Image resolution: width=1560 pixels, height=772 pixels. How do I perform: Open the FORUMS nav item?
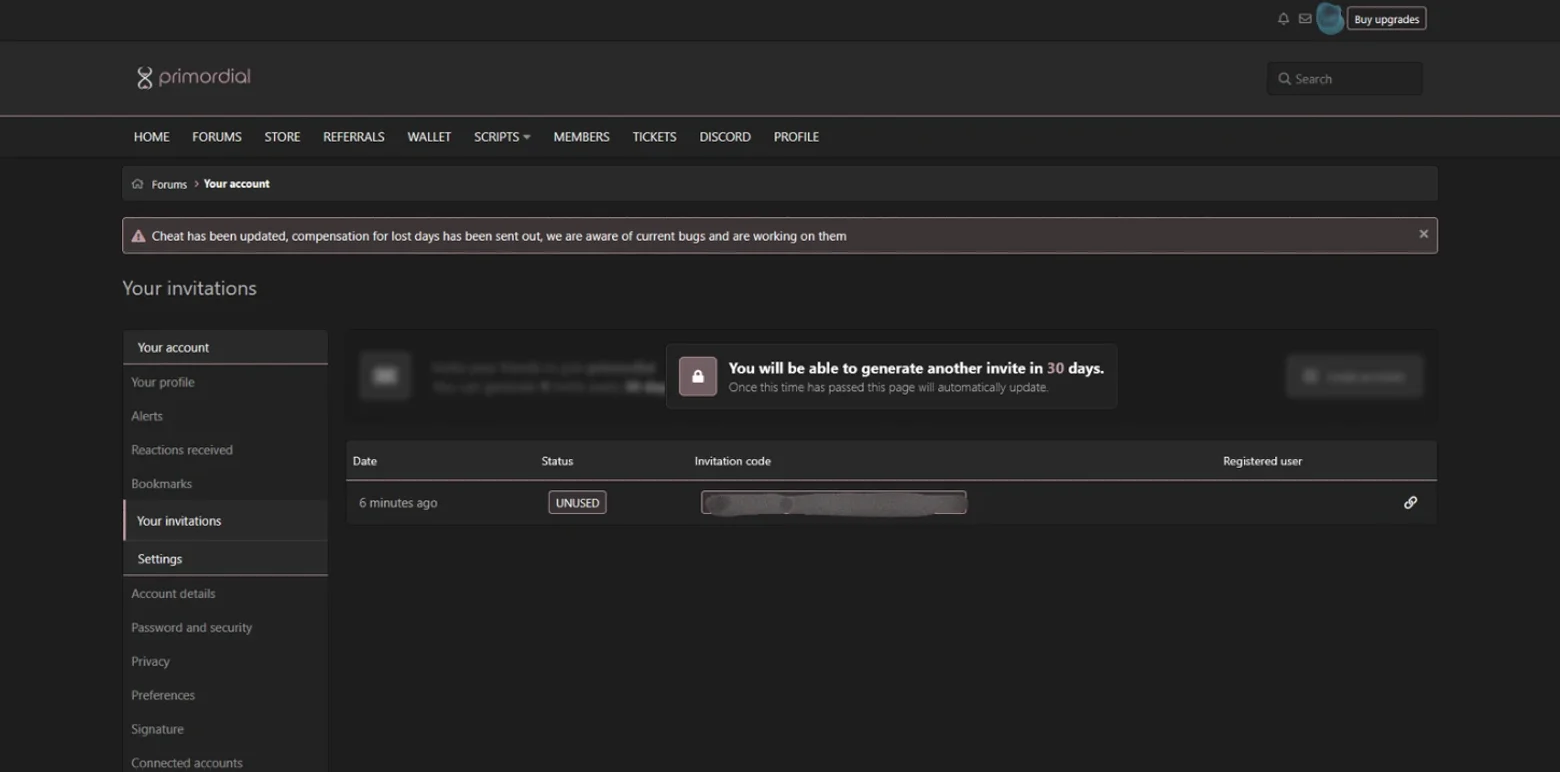[x=217, y=137]
